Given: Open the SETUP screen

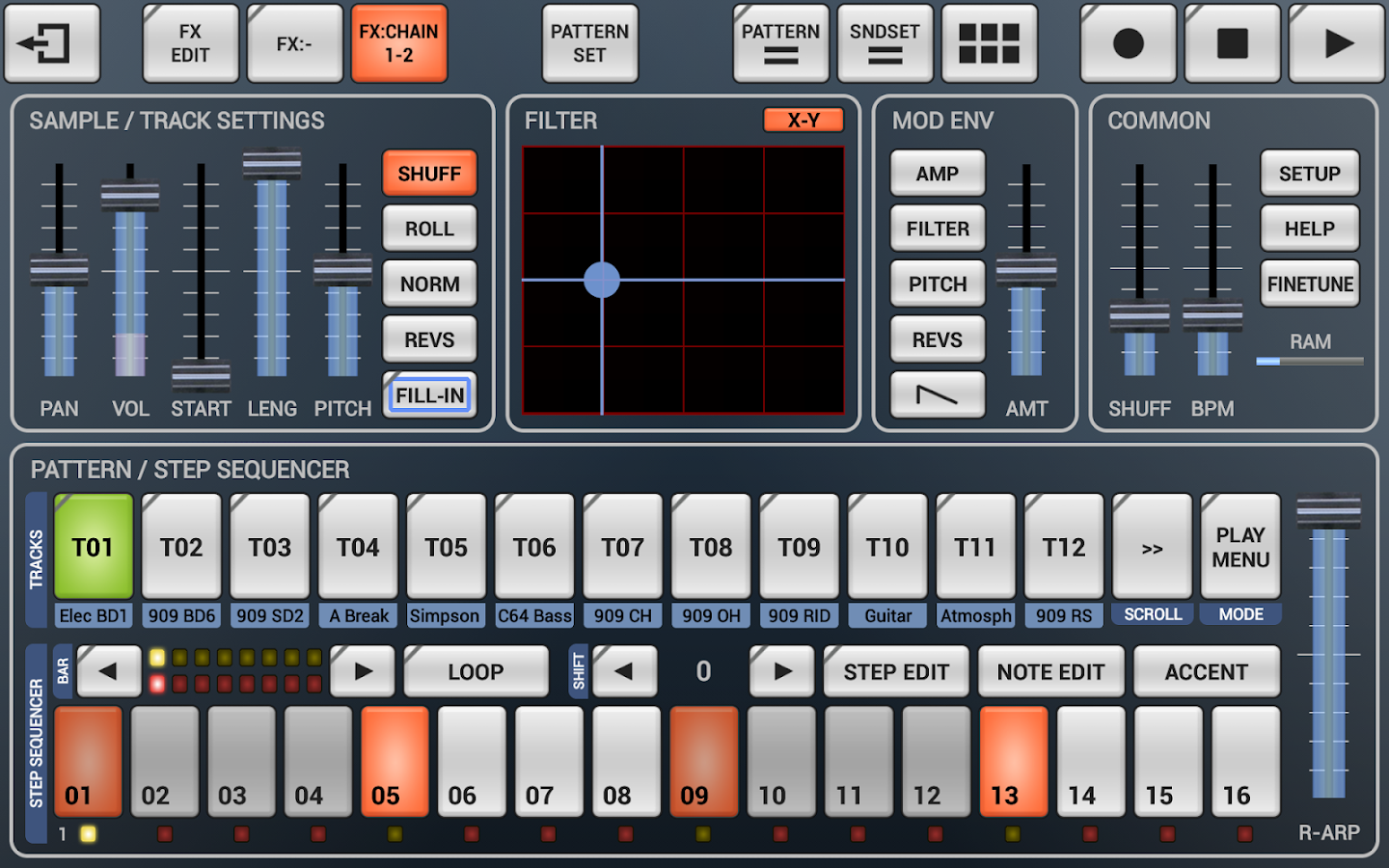Looking at the screenshot, I should click(x=1310, y=174).
